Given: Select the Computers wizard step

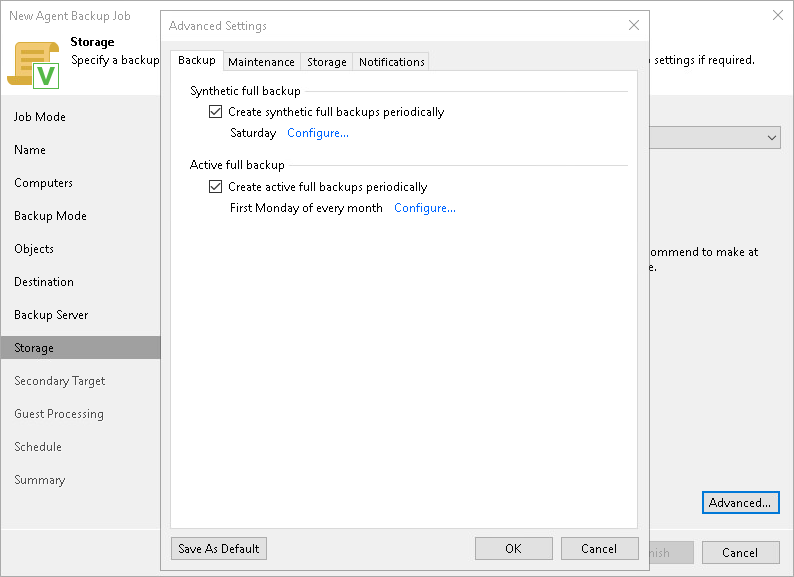Looking at the screenshot, I should [44, 183].
